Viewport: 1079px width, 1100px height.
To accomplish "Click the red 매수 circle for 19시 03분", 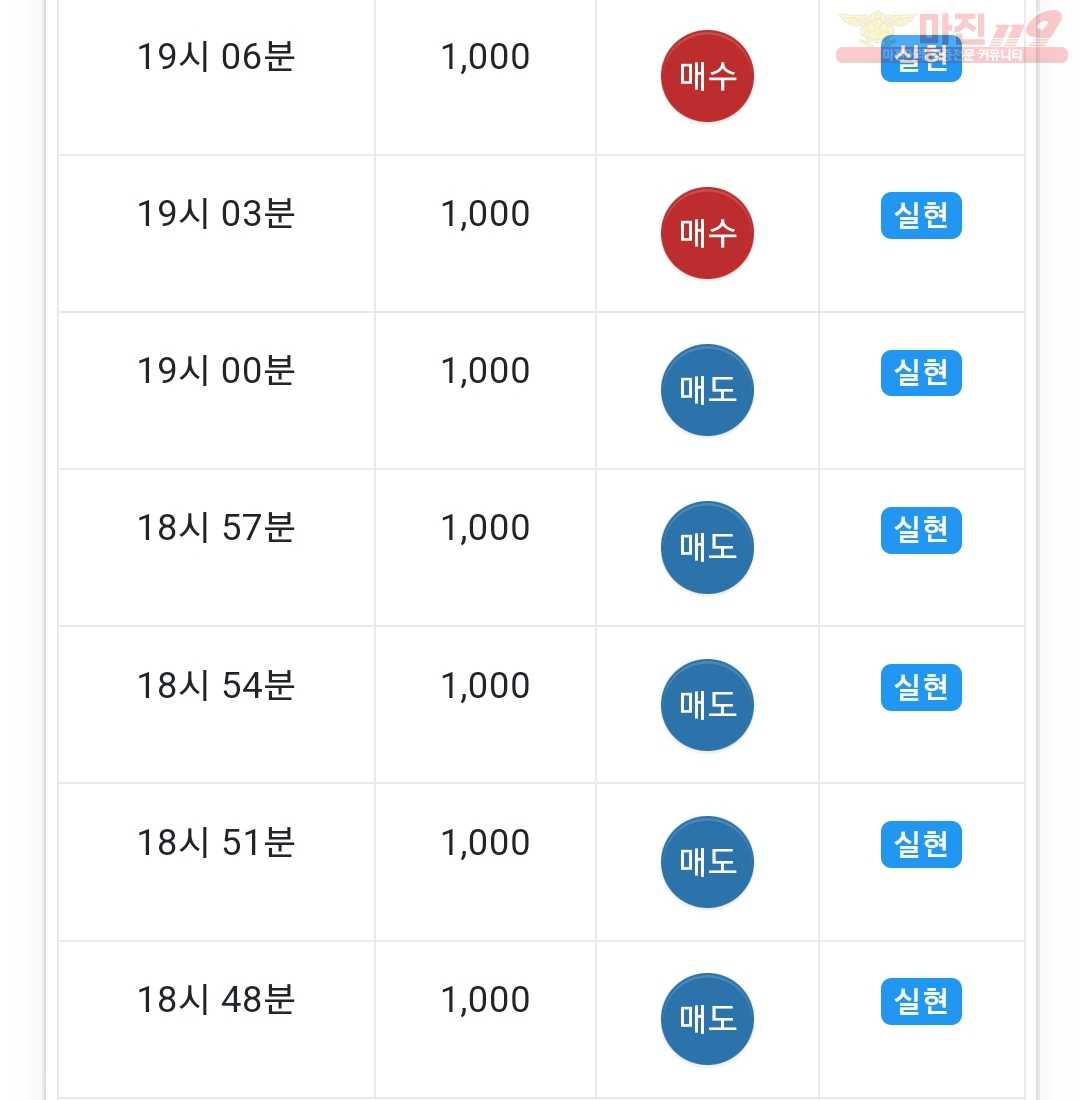I will (x=707, y=233).
